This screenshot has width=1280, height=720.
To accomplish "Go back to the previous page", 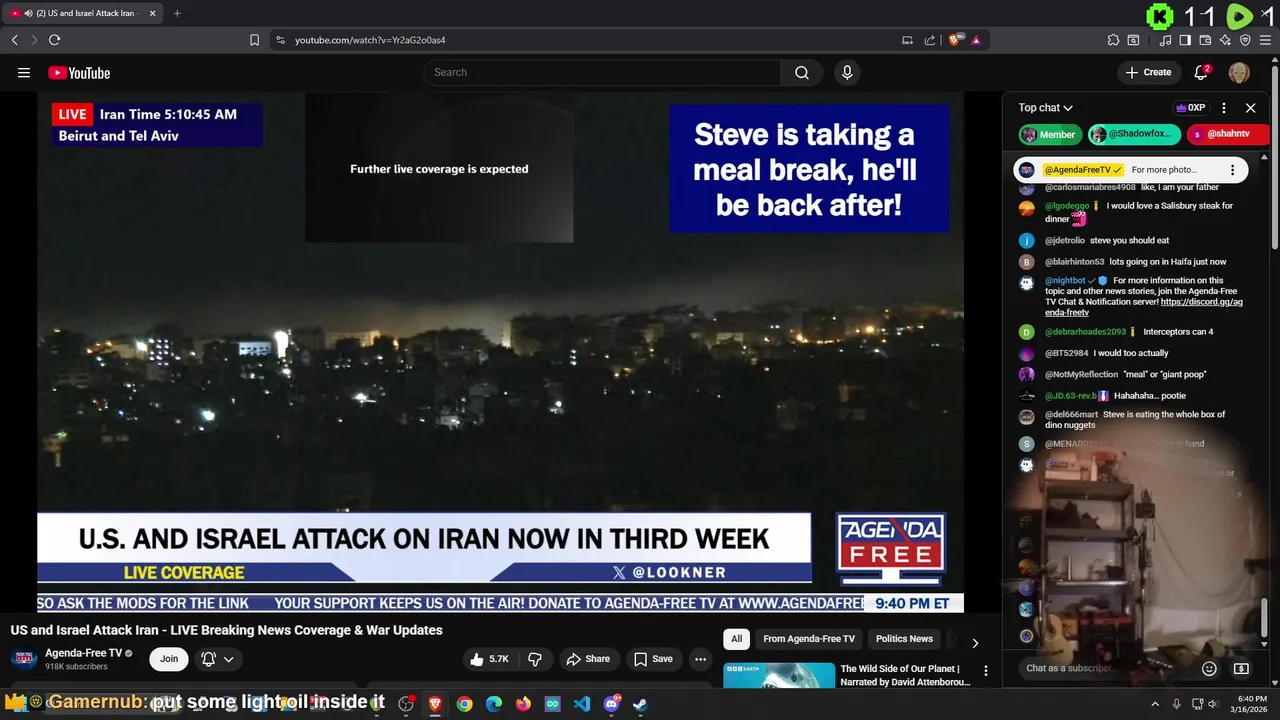I will click(15, 40).
